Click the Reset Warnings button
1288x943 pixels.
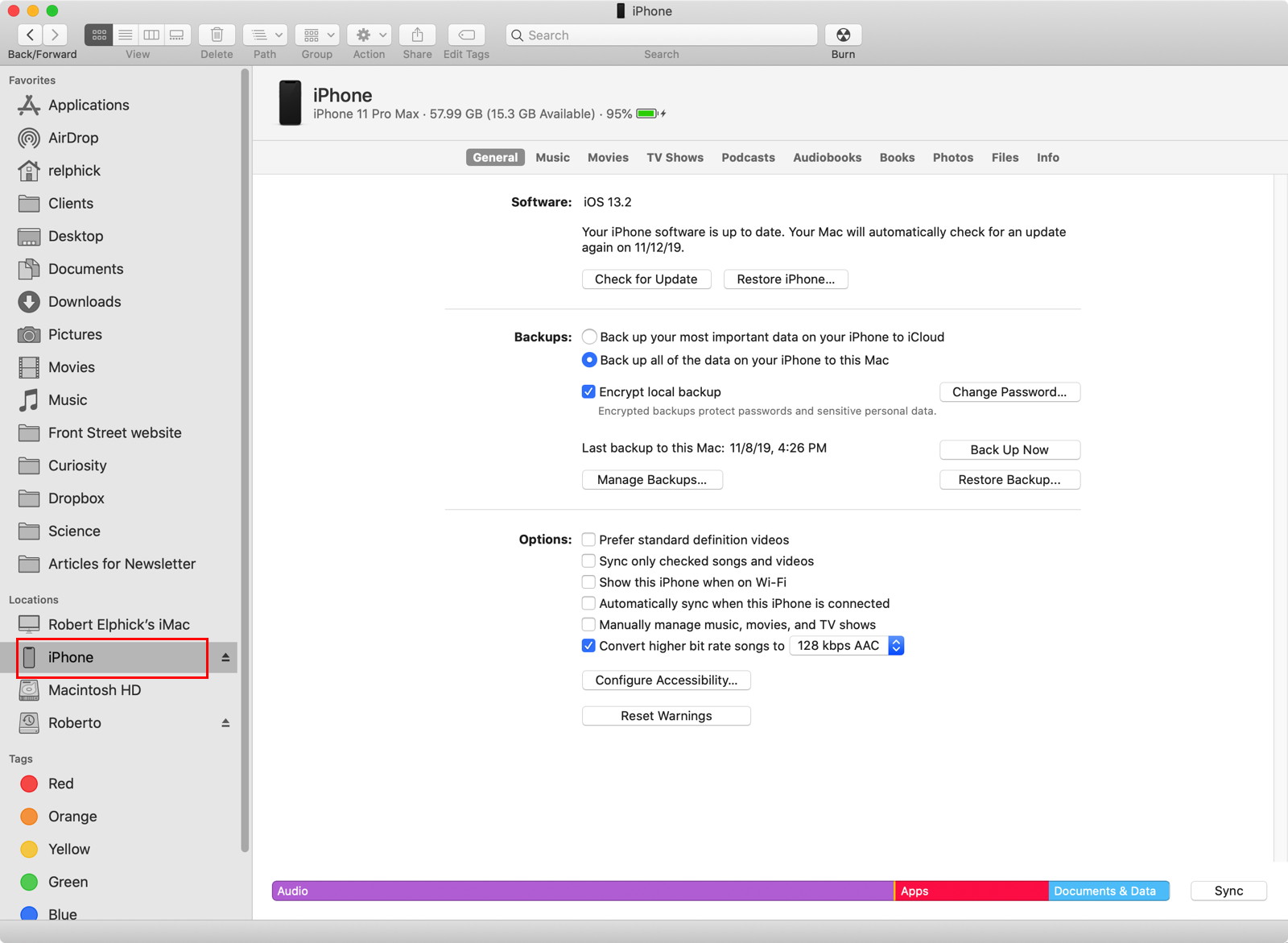click(667, 716)
